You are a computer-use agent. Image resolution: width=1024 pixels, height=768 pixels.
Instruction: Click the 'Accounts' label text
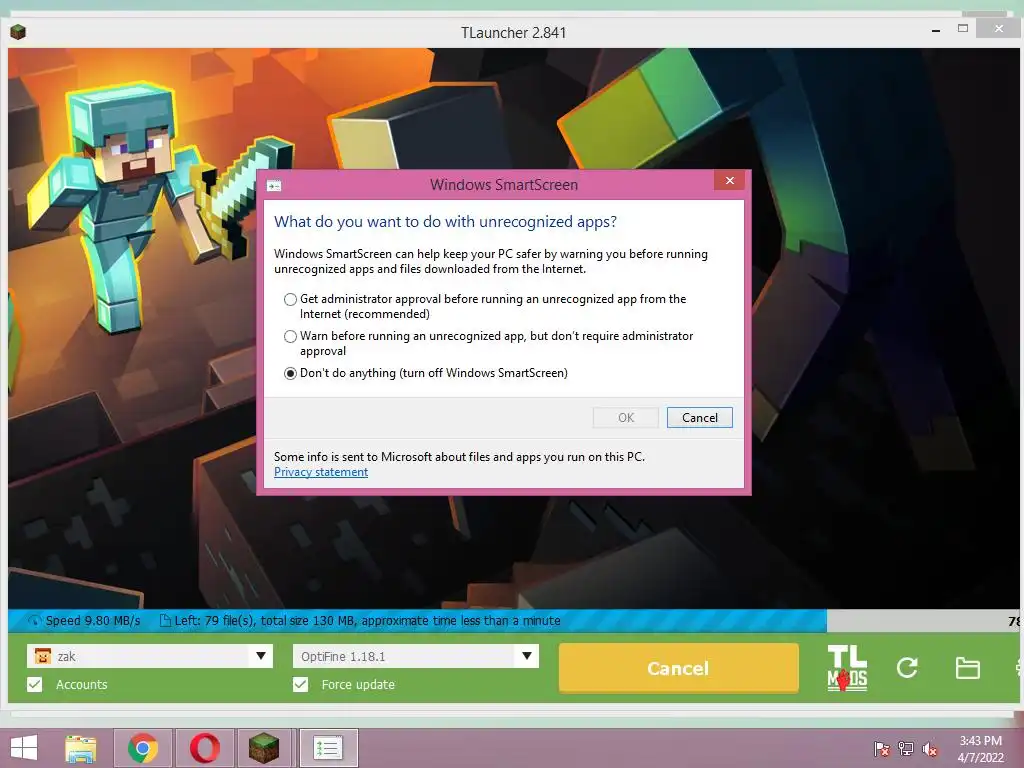pos(82,684)
